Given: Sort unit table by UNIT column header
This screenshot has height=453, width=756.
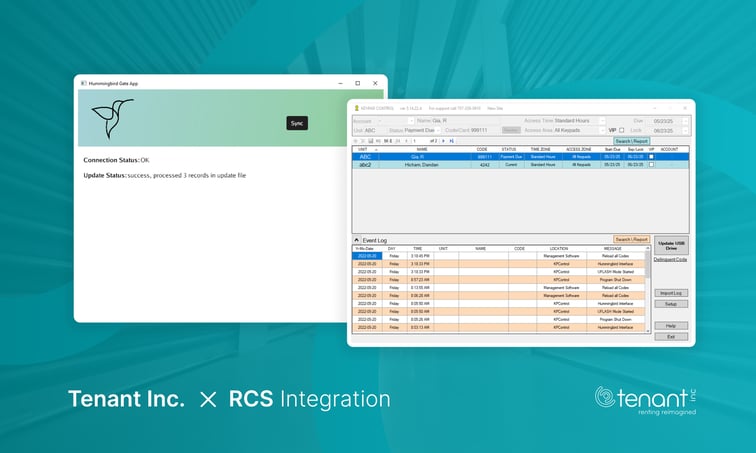Looking at the screenshot, I should point(363,149).
